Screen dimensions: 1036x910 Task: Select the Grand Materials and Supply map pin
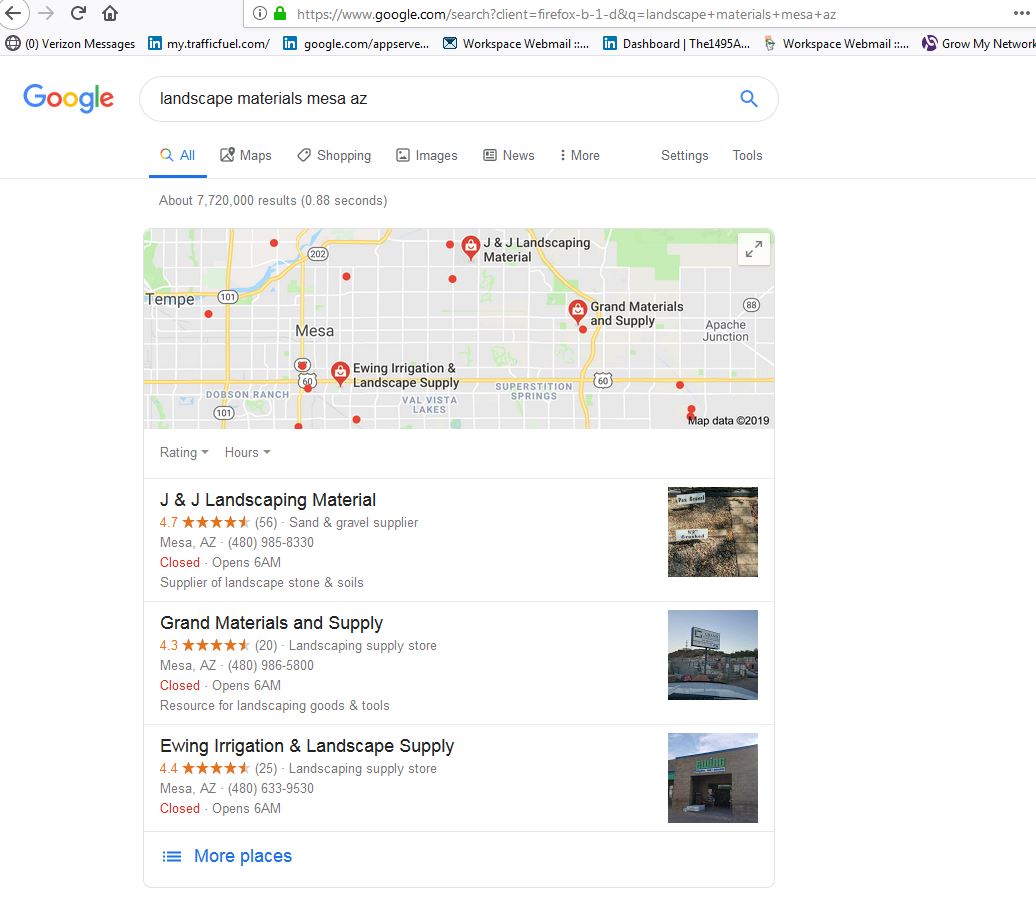(577, 311)
